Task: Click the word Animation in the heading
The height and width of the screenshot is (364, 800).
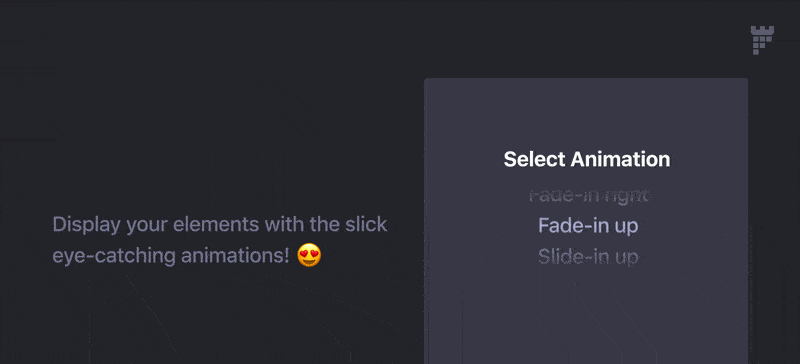Action: 620,159
